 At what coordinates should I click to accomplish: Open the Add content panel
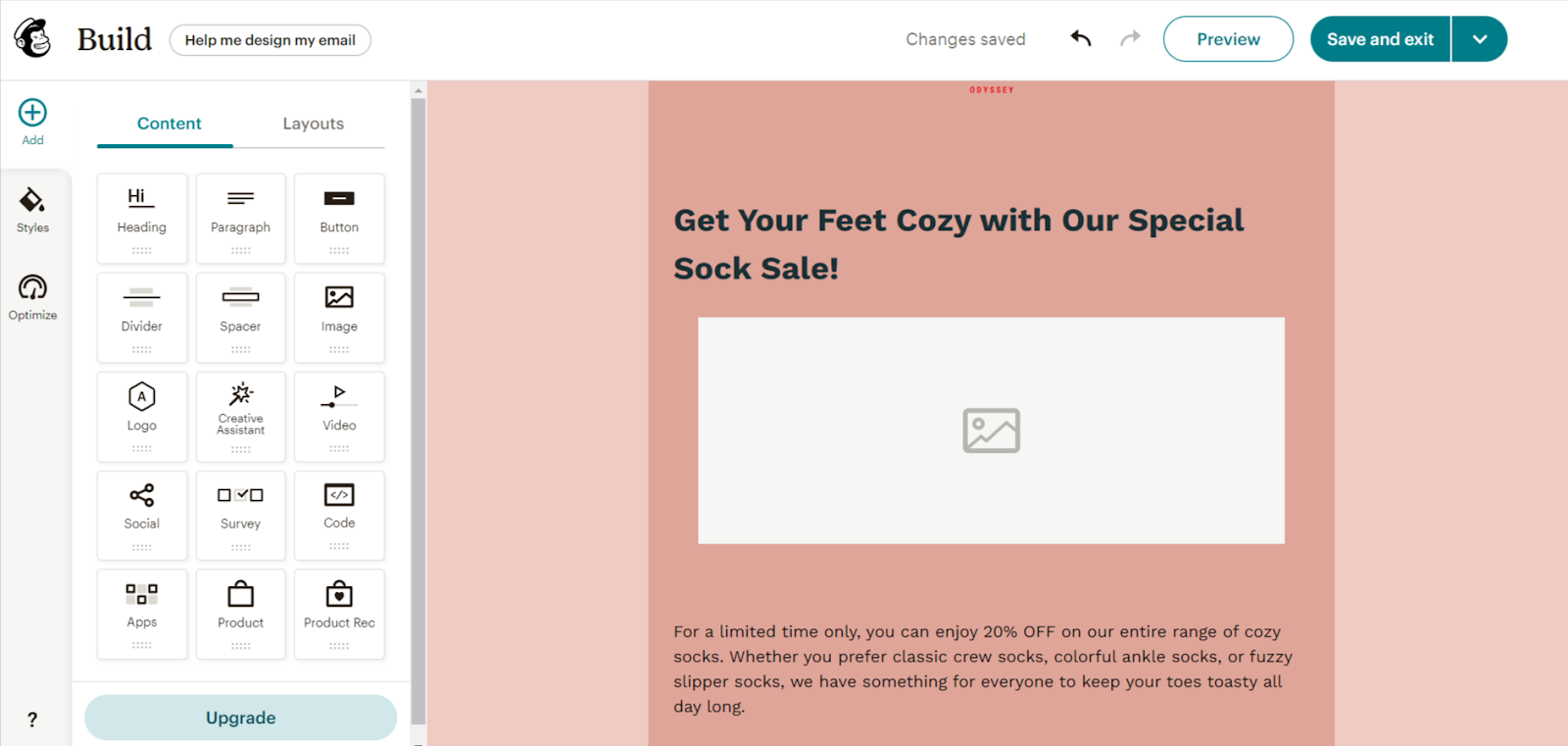[32, 122]
